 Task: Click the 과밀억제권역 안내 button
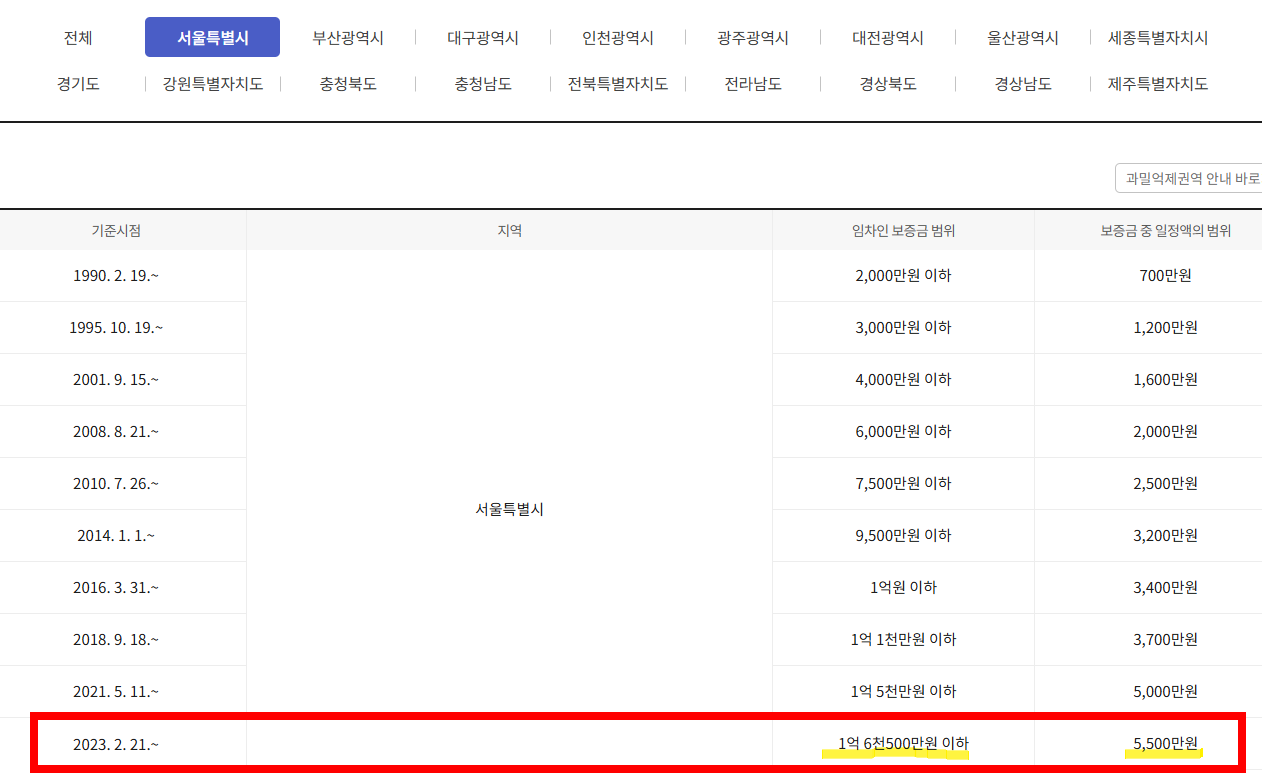click(1189, 178)
